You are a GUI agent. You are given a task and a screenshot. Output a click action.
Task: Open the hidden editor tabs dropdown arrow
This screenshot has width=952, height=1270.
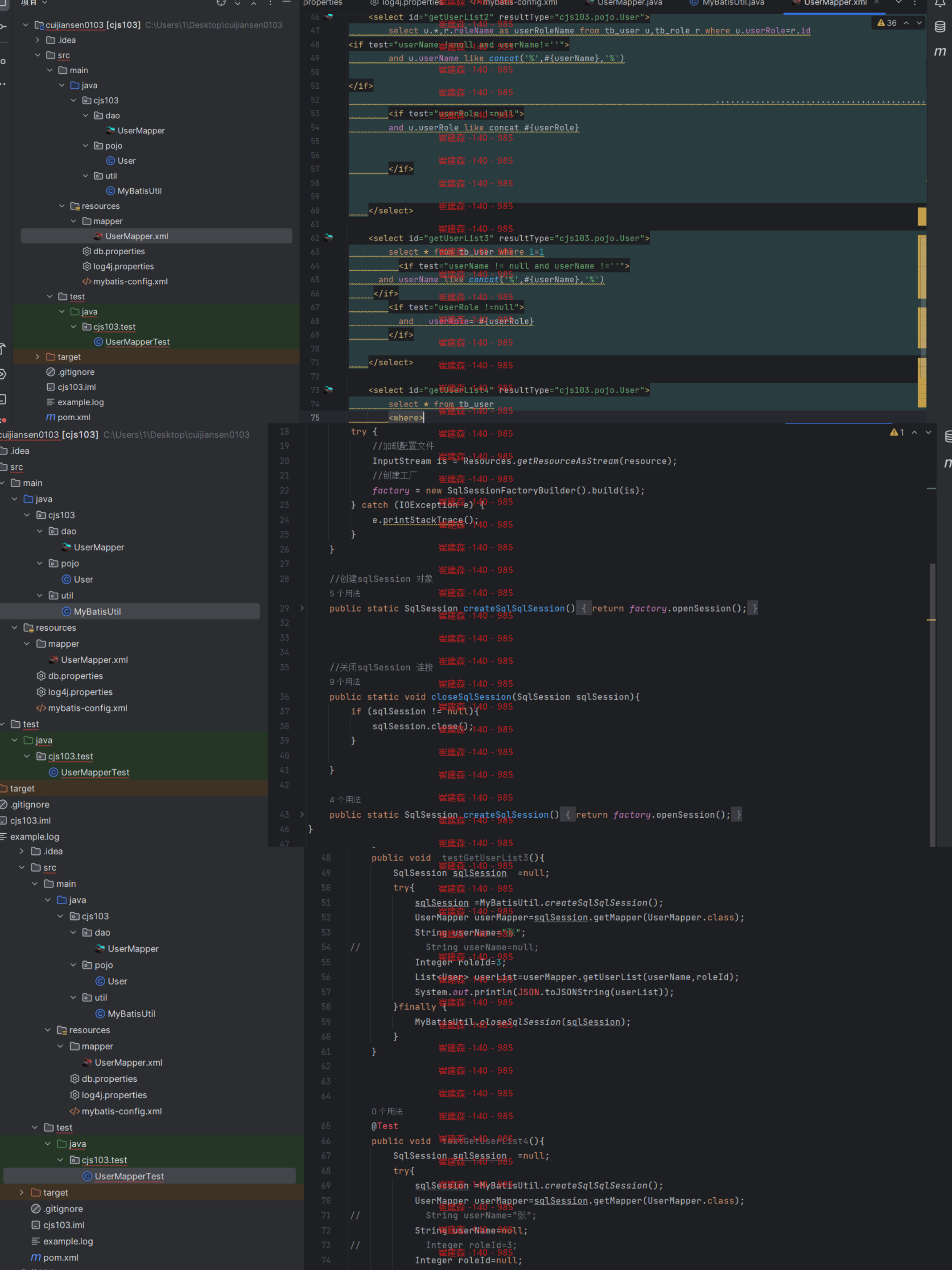pyautogui.click(x=898, y=3)
